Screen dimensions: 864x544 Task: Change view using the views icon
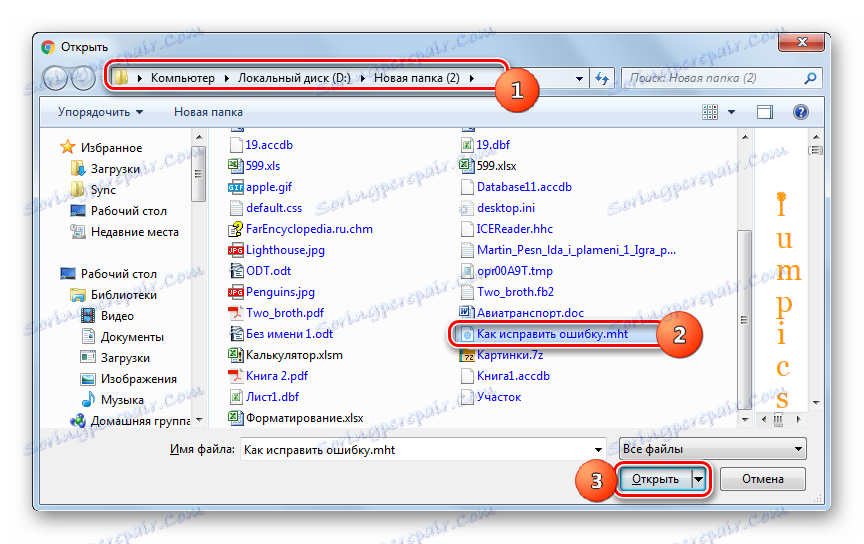click(x=710, y=112)
